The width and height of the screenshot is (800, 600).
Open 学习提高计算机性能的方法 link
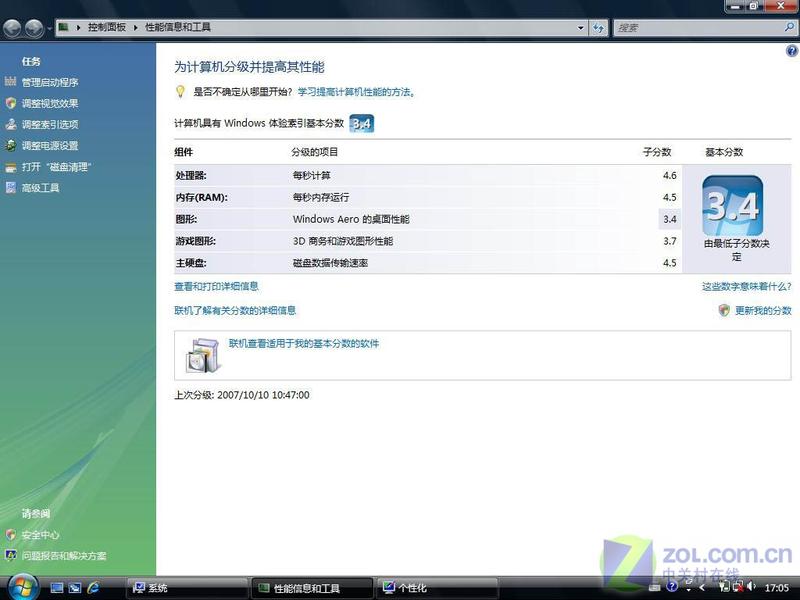tap(357, 92)
